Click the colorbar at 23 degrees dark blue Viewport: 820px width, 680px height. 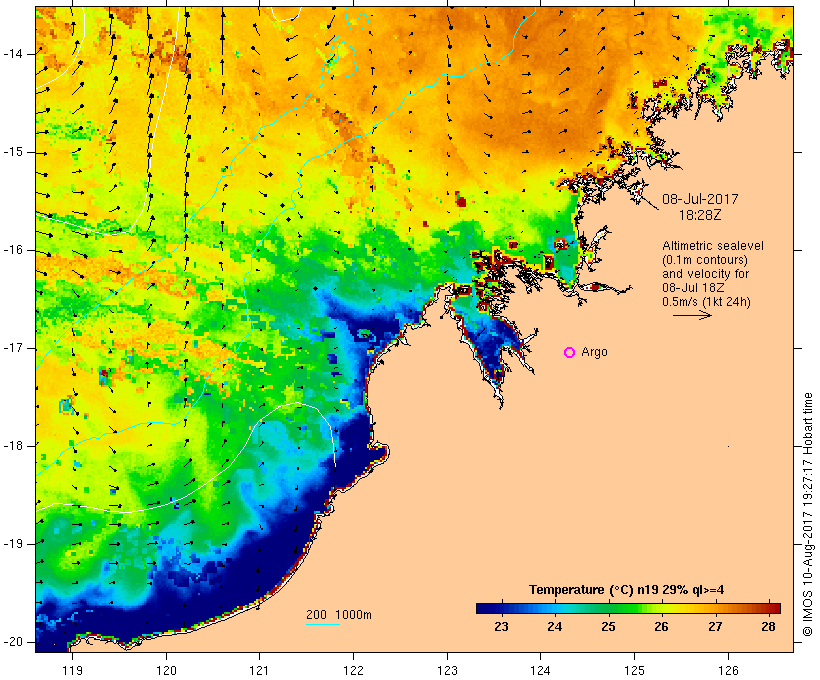502,608
